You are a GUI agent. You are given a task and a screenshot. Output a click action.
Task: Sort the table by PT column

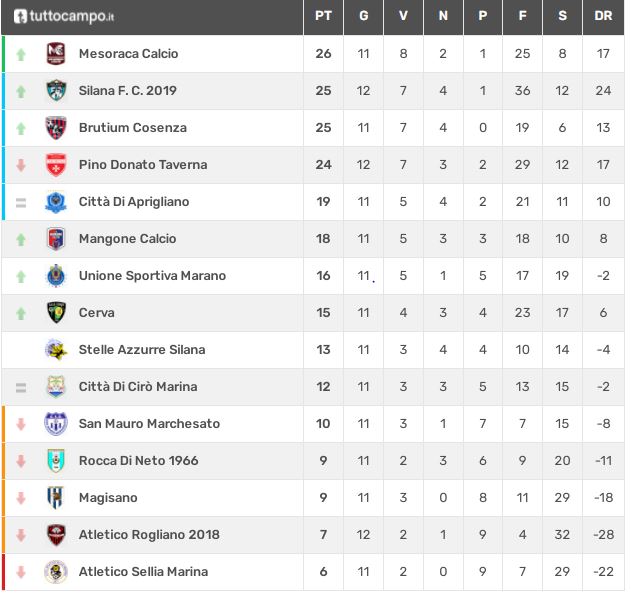coord(324,16)
